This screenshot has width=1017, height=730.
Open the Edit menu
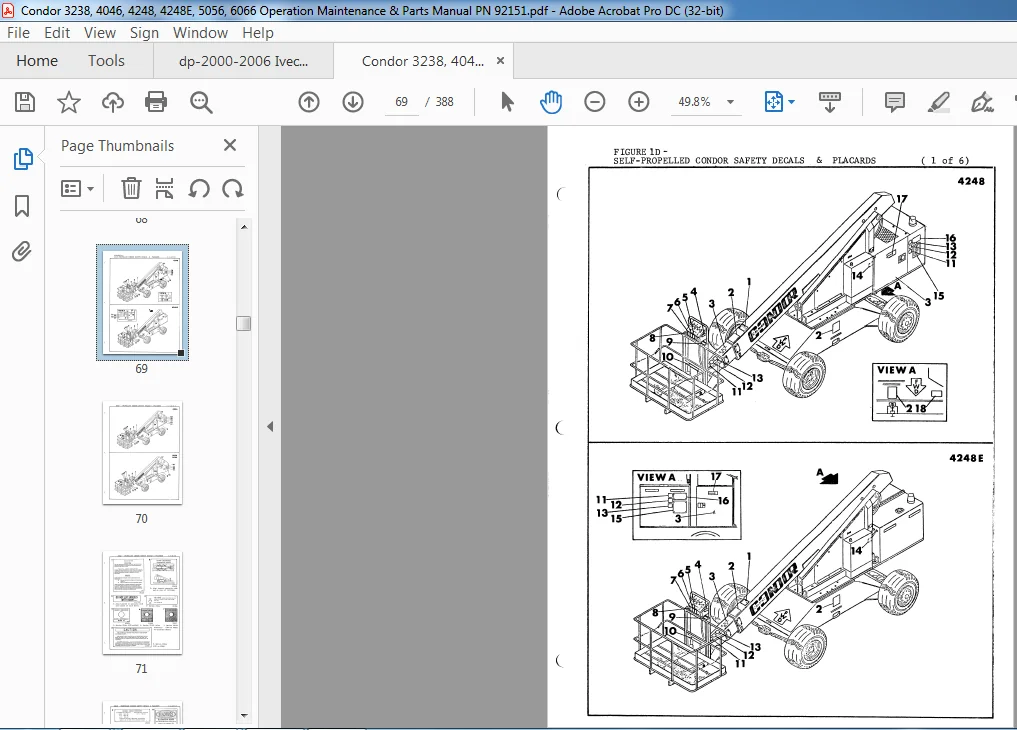tap(57, 32)
